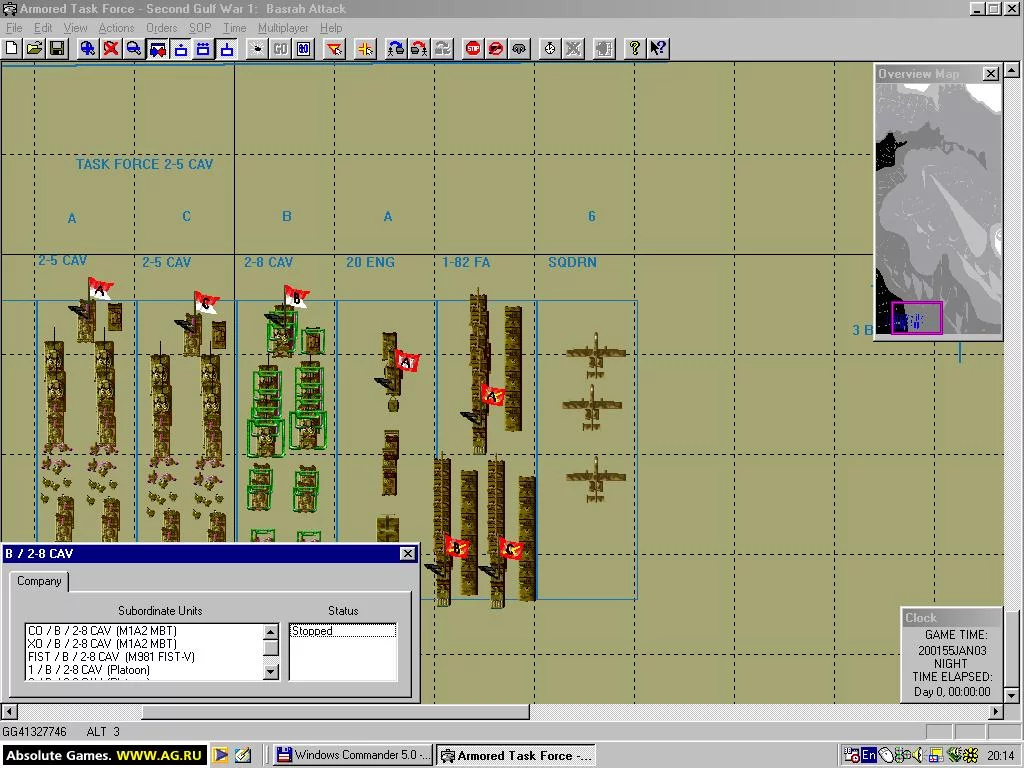Click the red STOP sign icon
This screenshot has height=768, width=1024.
click(473, 48)
